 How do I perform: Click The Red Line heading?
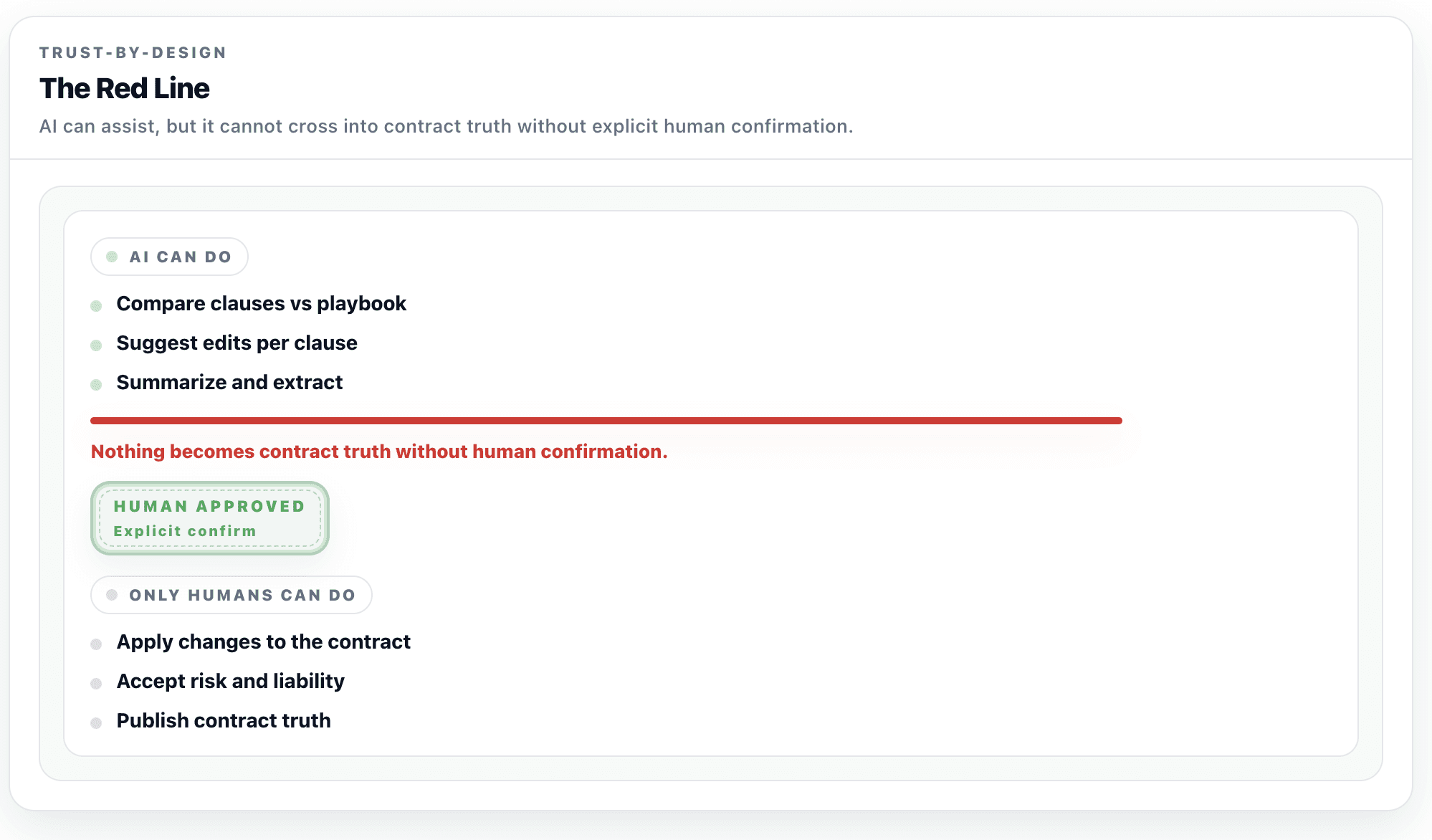124,89
